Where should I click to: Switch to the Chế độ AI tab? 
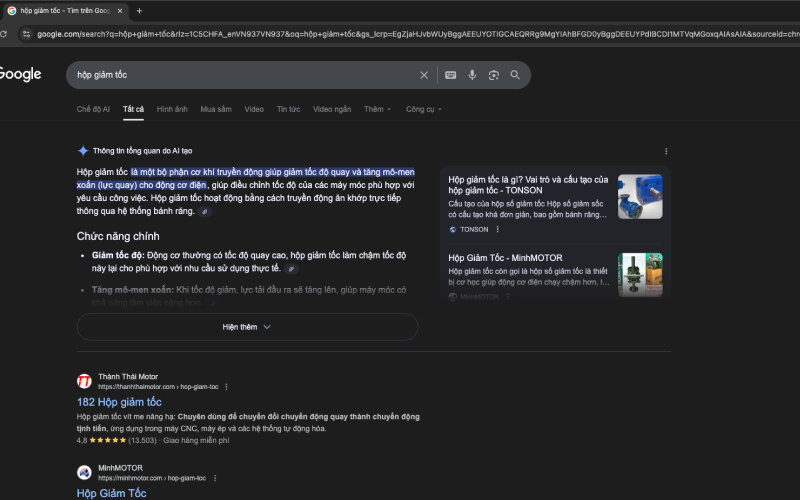click(93, 109)
